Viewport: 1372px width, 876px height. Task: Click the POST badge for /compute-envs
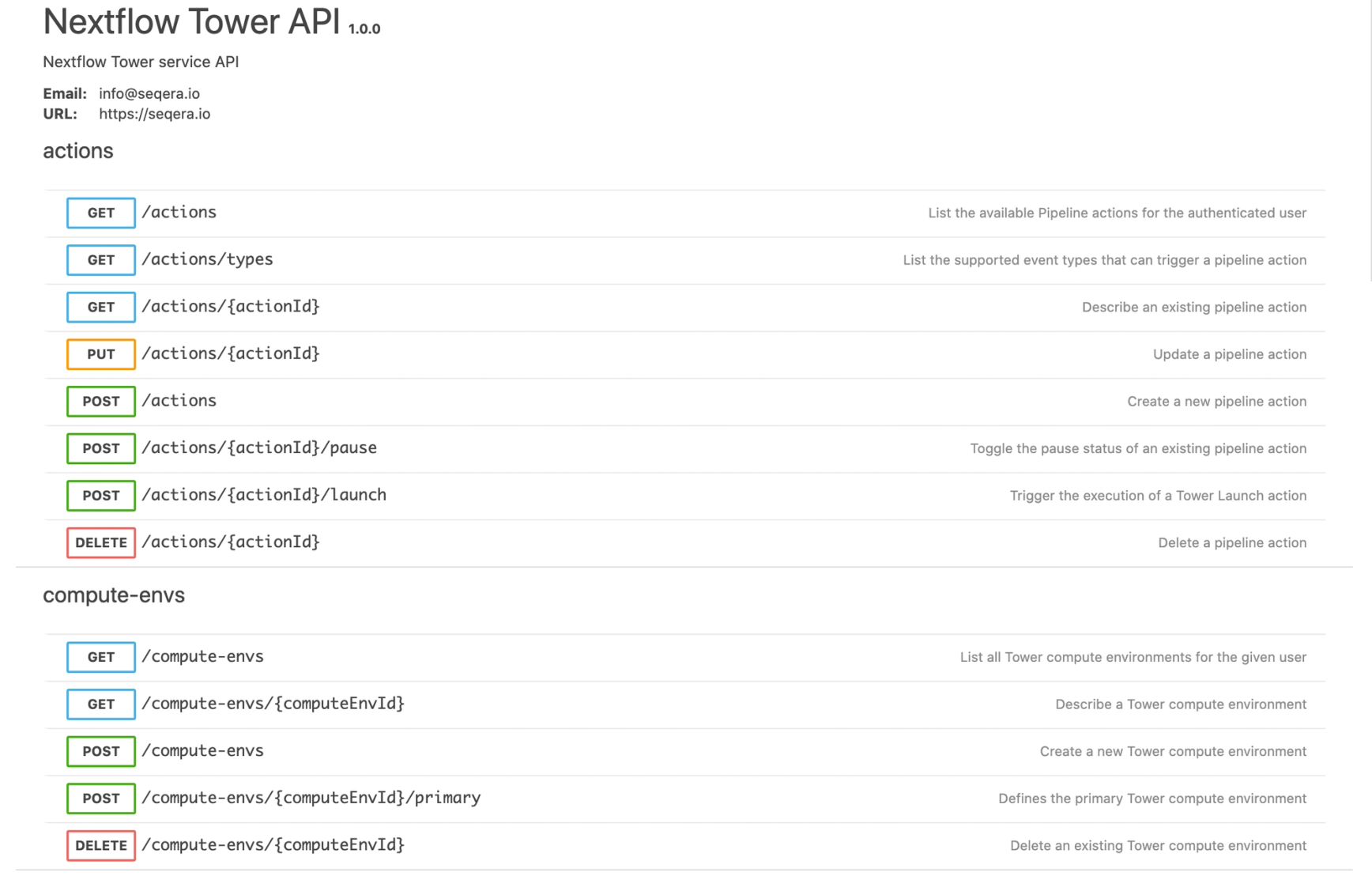point(101,751)
